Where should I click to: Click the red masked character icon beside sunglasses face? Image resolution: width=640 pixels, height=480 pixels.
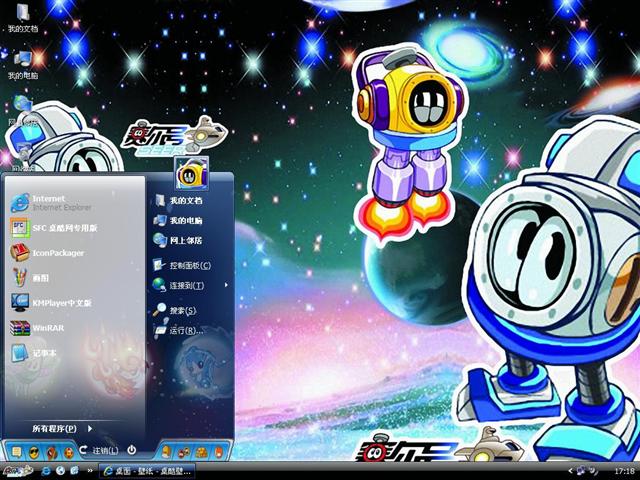(x=51, y=452)
